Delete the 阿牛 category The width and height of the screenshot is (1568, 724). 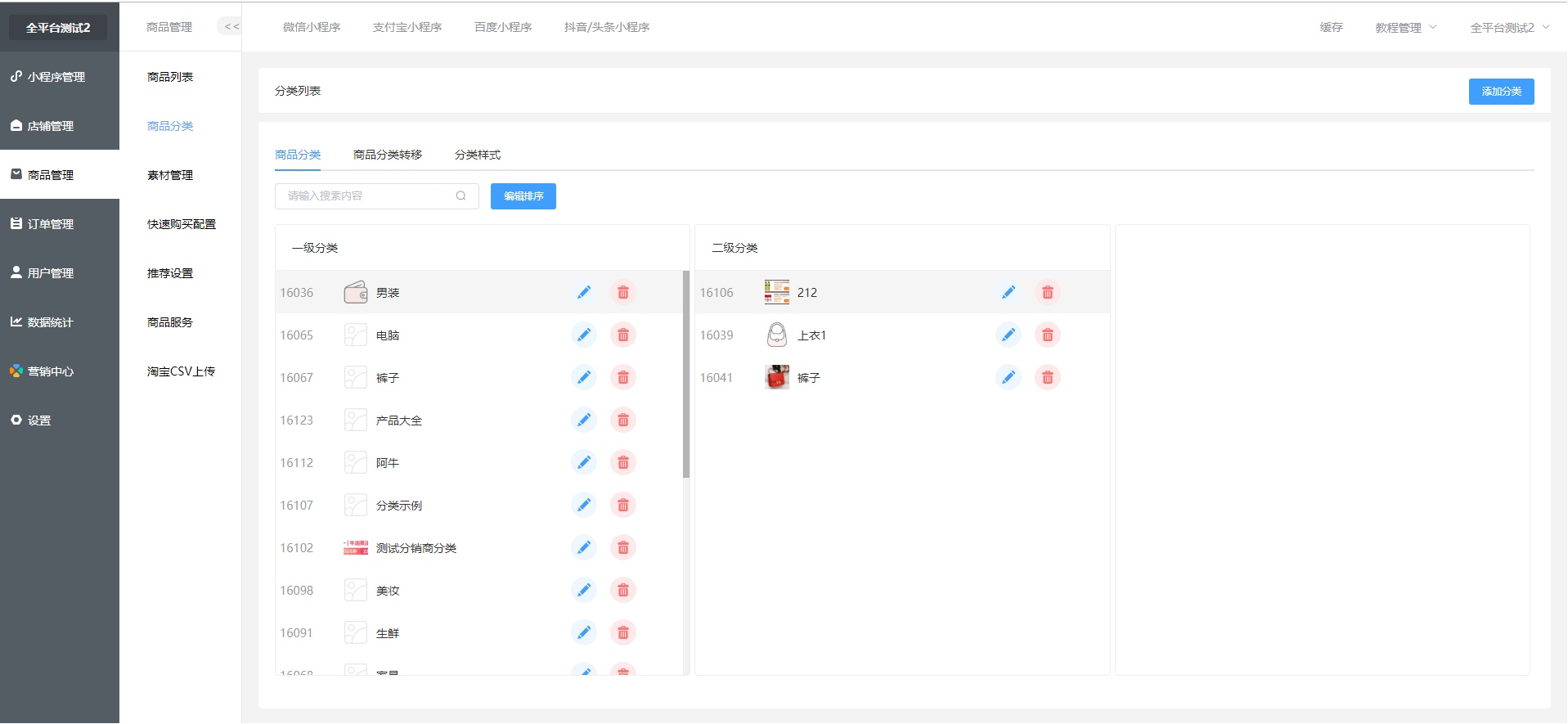point(623,462)
